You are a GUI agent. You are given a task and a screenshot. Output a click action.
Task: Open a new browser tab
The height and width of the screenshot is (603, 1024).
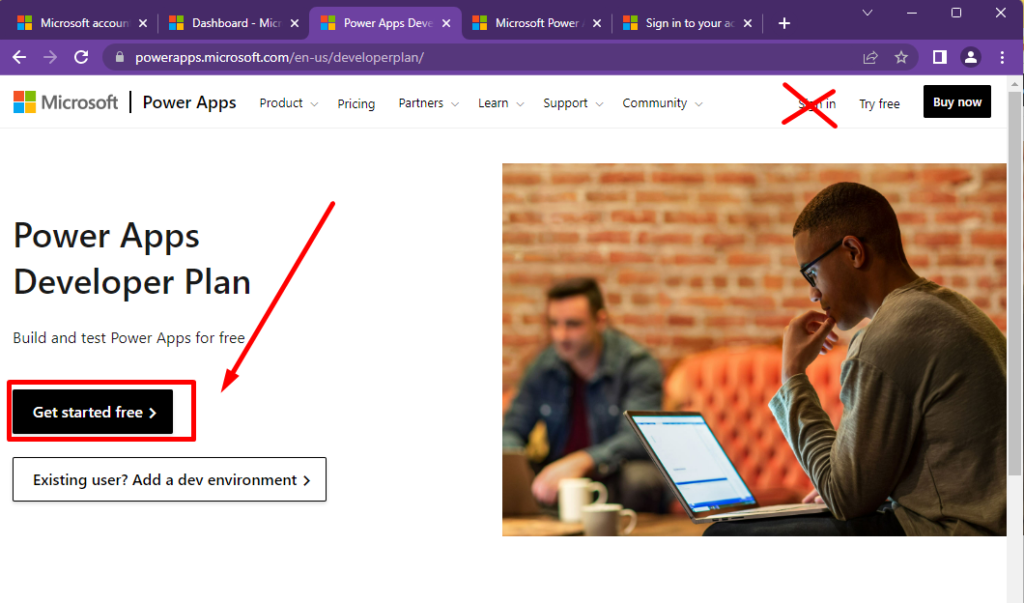tap(784, 24)
